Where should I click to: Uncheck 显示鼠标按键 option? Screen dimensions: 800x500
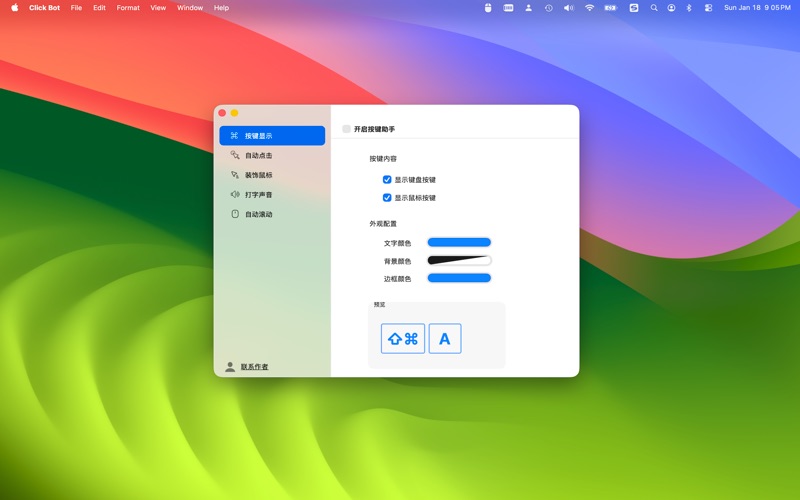387,198
